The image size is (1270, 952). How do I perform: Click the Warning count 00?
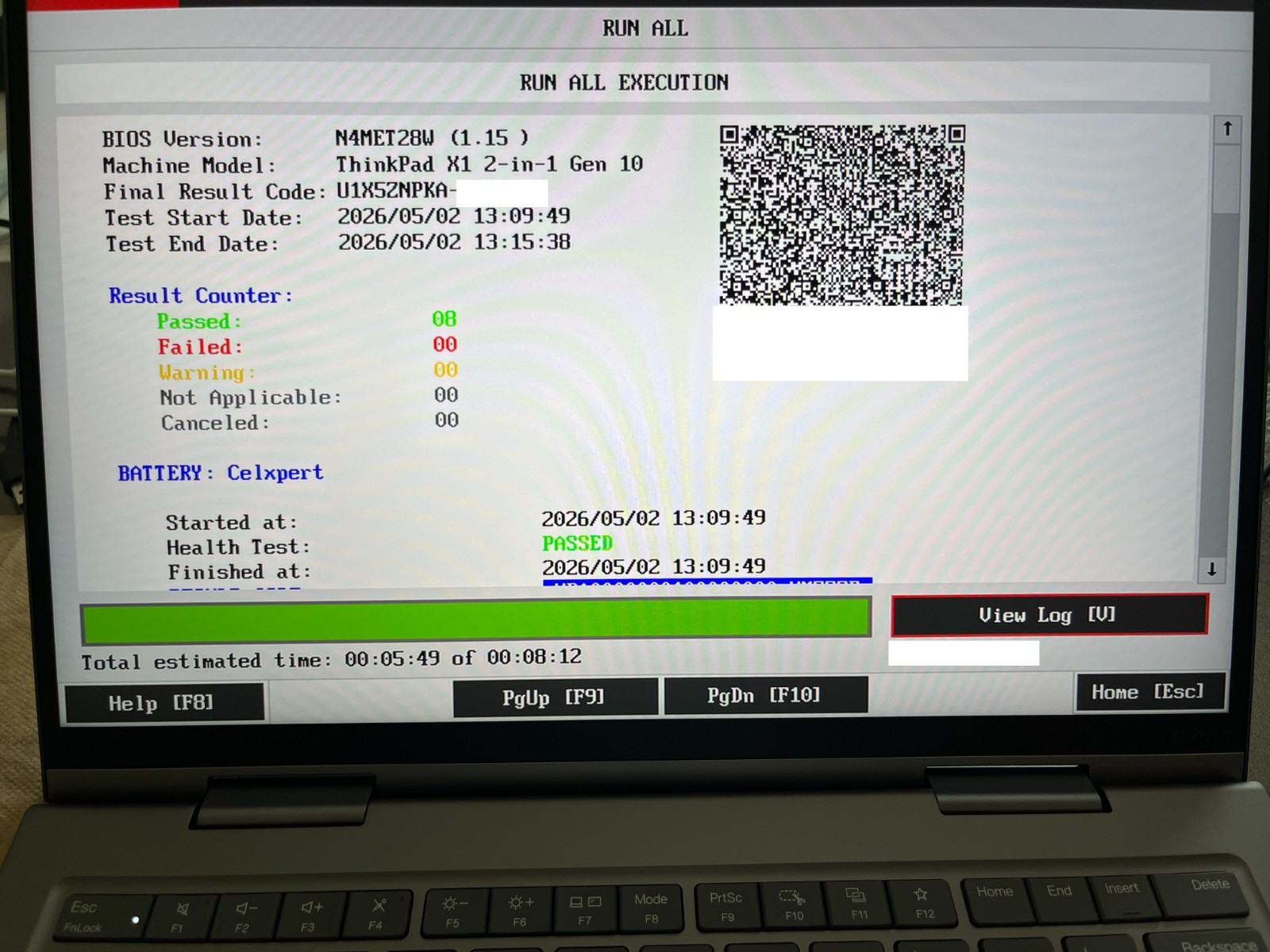click(x=445, y=370)
